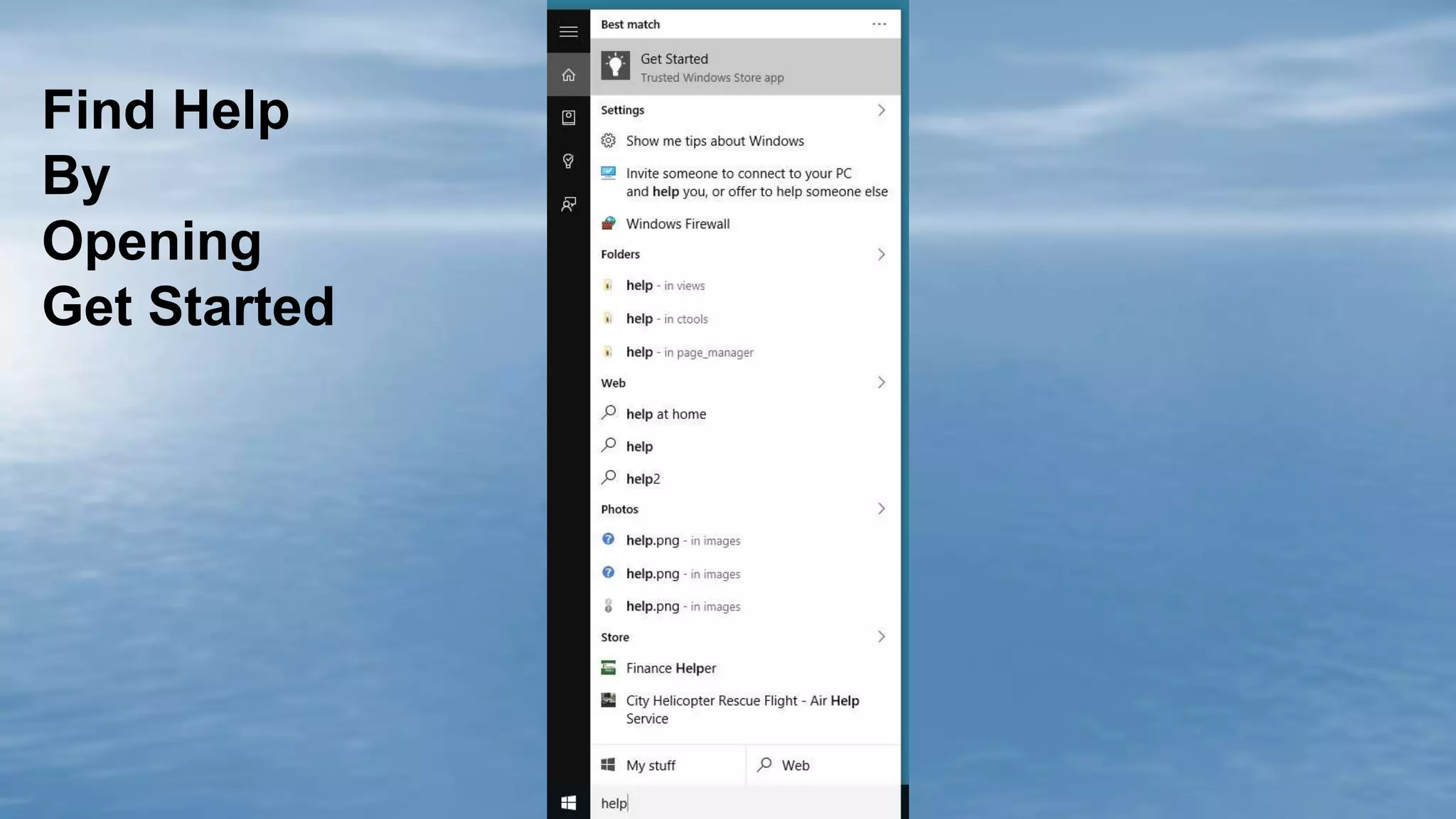Click the more options ellipsis near Best match
1456x819 pixels.
(x=879, y=24)
